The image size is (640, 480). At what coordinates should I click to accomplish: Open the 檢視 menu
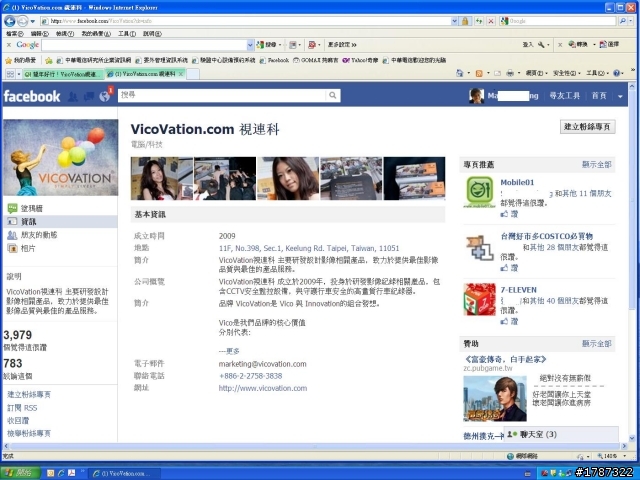click(x=64, y=33)
